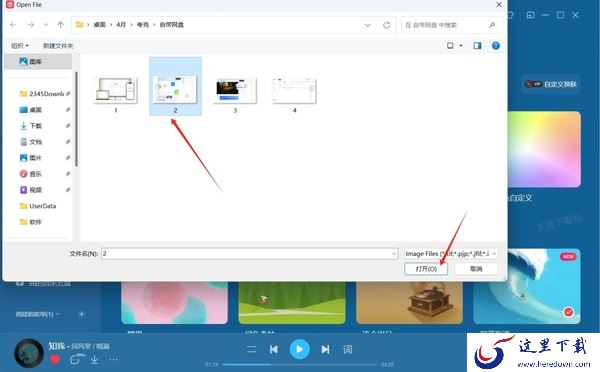The width and height of the screenshot is (600, 372).
Task: Open the skin shirt icon in player title bar
Action: coord(510,15)
